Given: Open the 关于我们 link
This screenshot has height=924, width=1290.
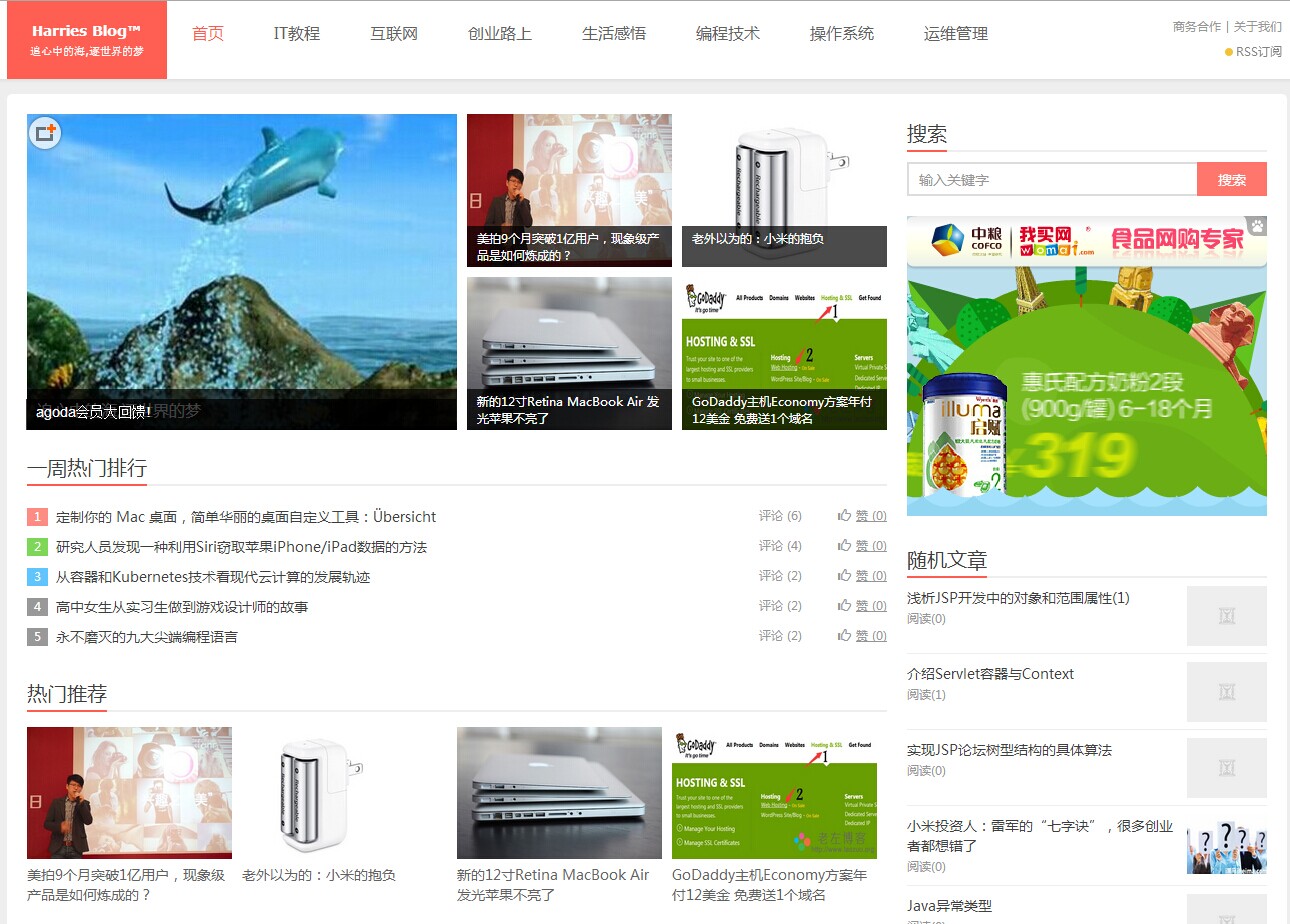Looking at the screenshot, I should tap(1258, 27).
